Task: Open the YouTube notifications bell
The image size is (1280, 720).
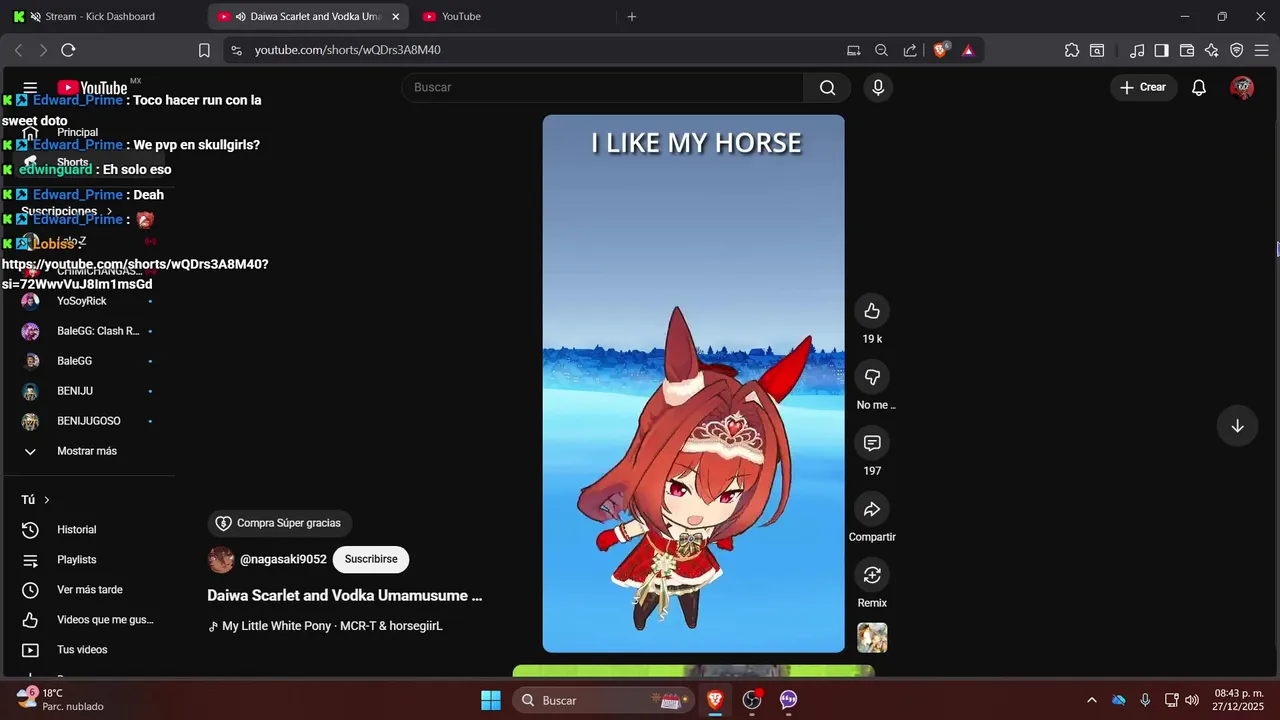Action: pyautogui.click(x=1198, y=88)
